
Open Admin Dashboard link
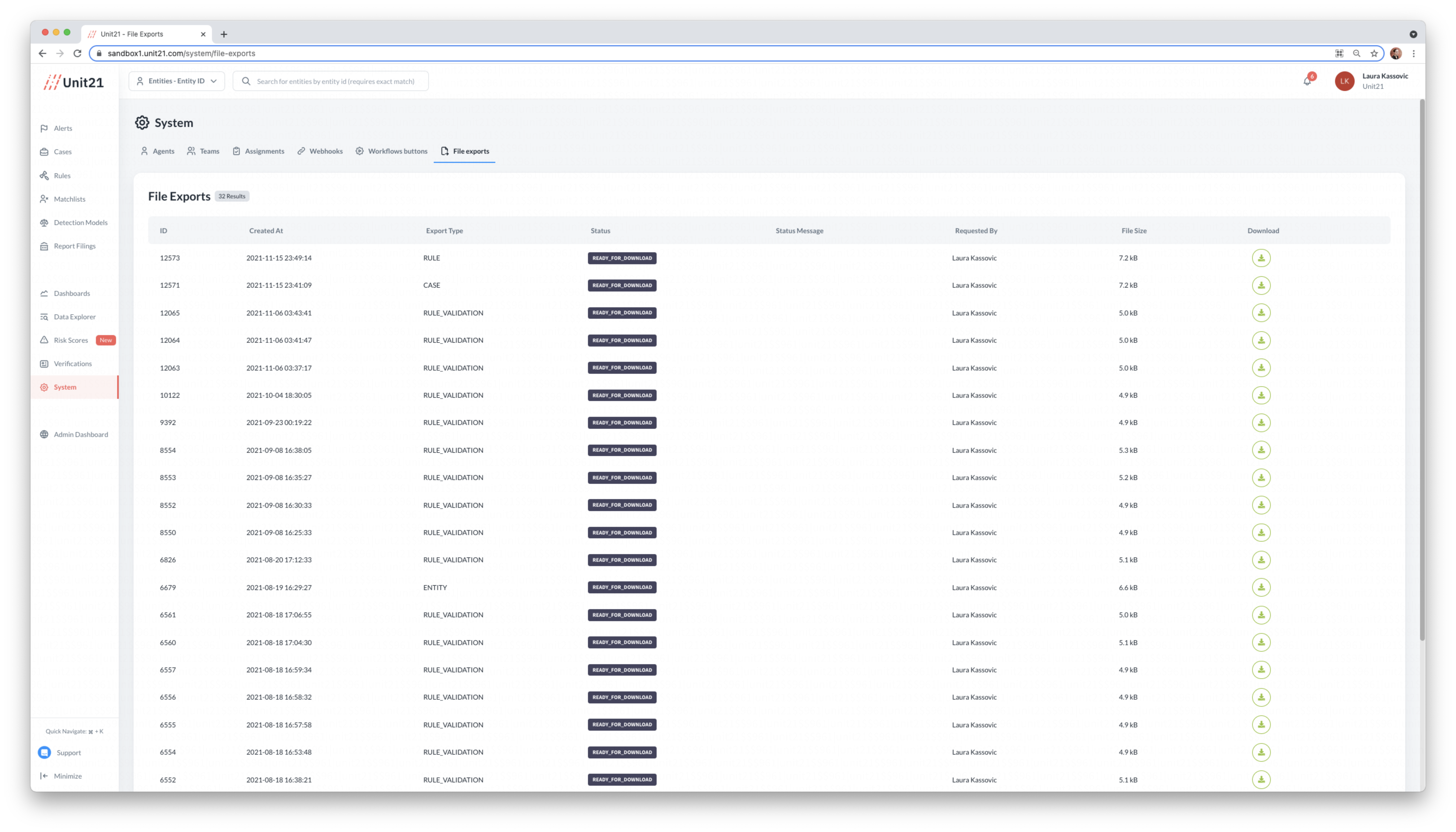80,434
